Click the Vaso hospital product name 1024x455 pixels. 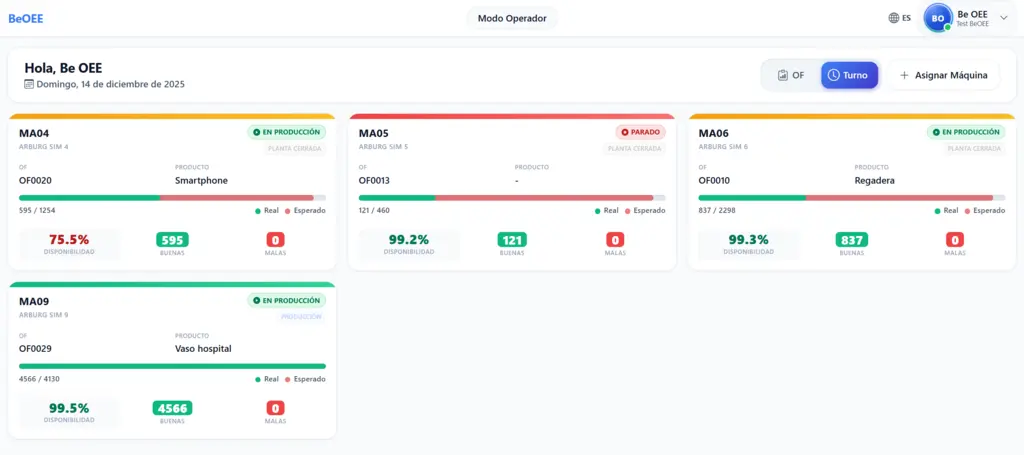click(203, 349)
